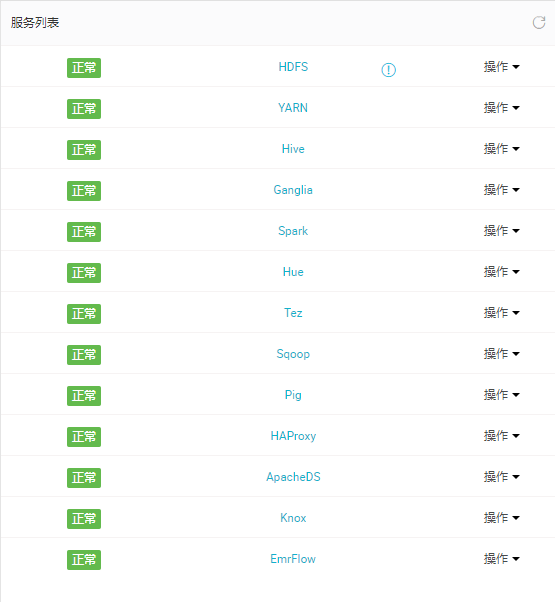Open the 操作 menu for Spark
The image size is (555, 602).
click(x=502, y=231)
